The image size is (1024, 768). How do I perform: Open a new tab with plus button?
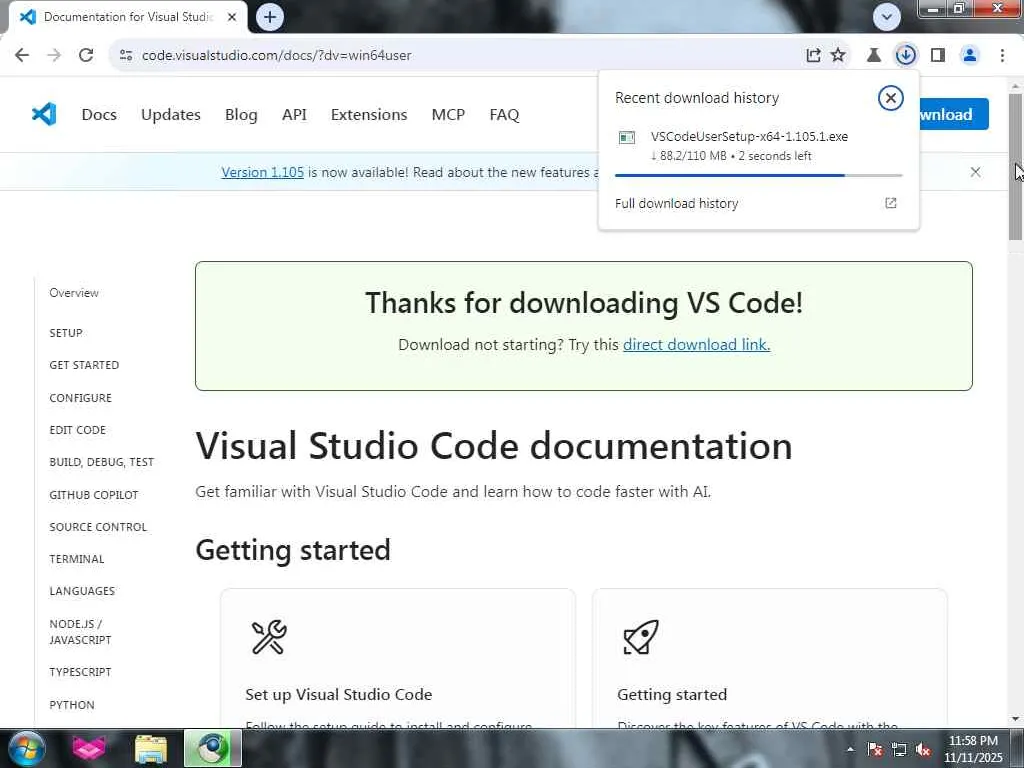270,17
